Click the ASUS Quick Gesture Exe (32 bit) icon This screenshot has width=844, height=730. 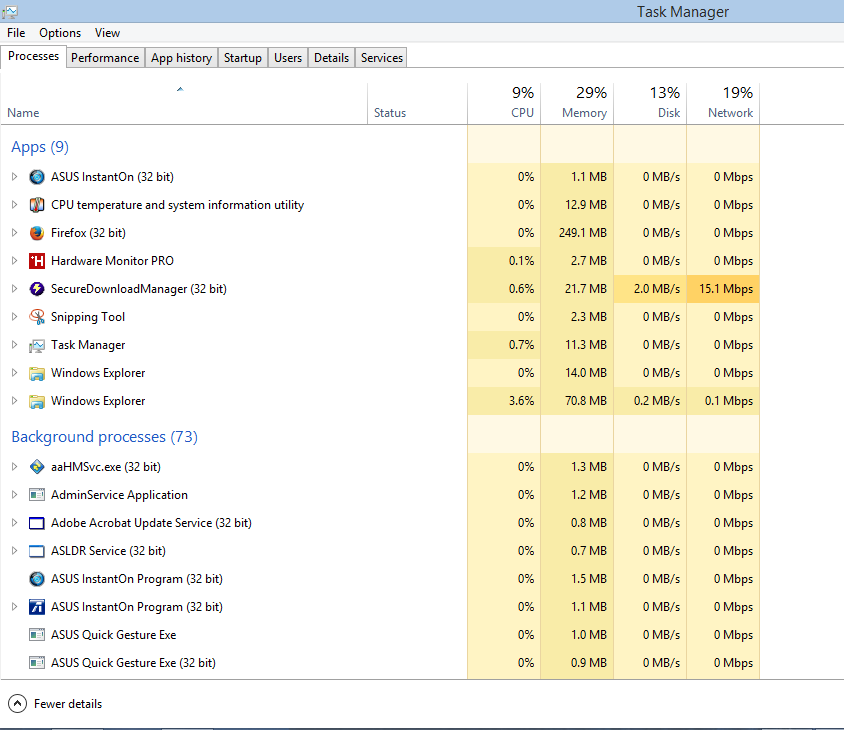coord(37,663)
